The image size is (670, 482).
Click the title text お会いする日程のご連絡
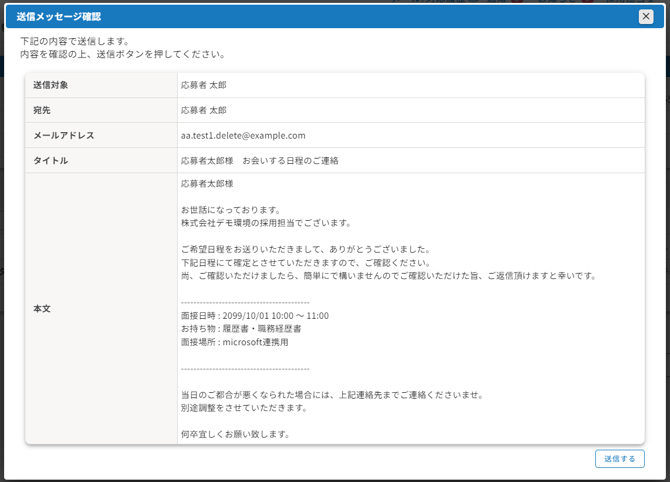(x=259, y=160)
